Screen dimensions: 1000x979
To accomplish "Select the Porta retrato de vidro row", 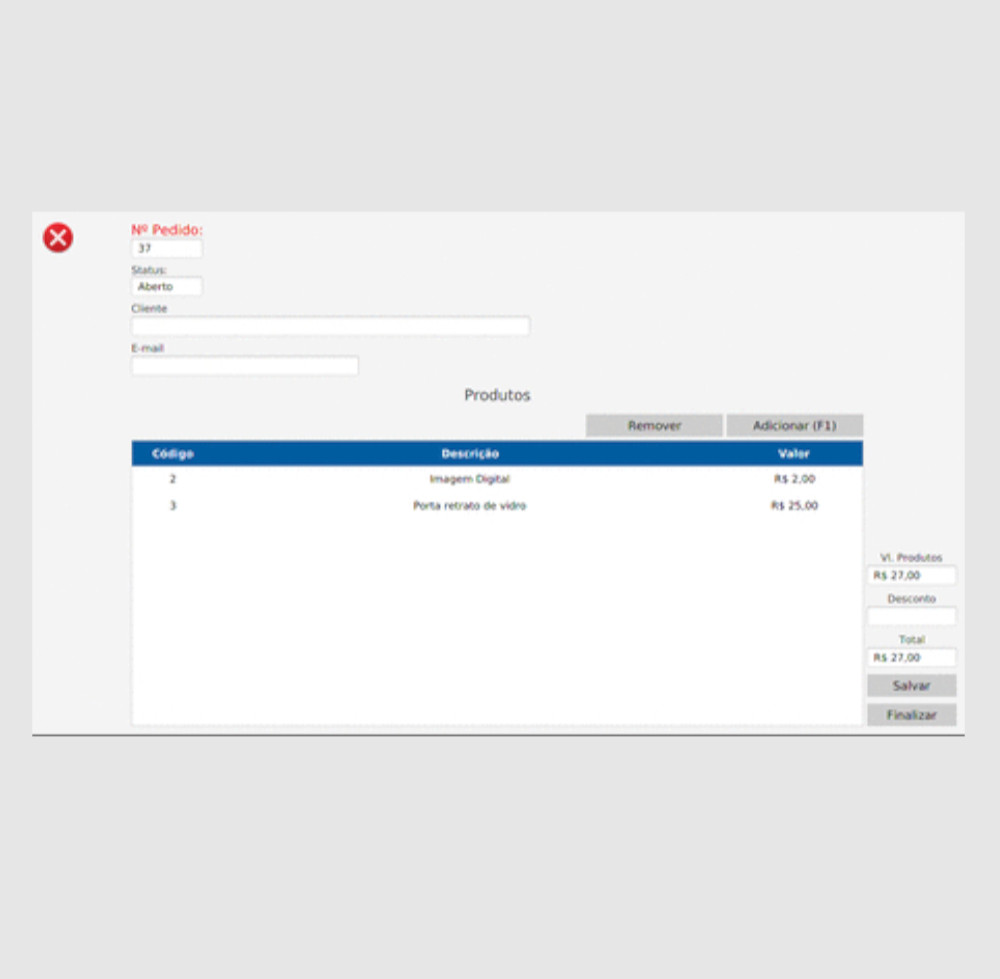I will 469,506.
